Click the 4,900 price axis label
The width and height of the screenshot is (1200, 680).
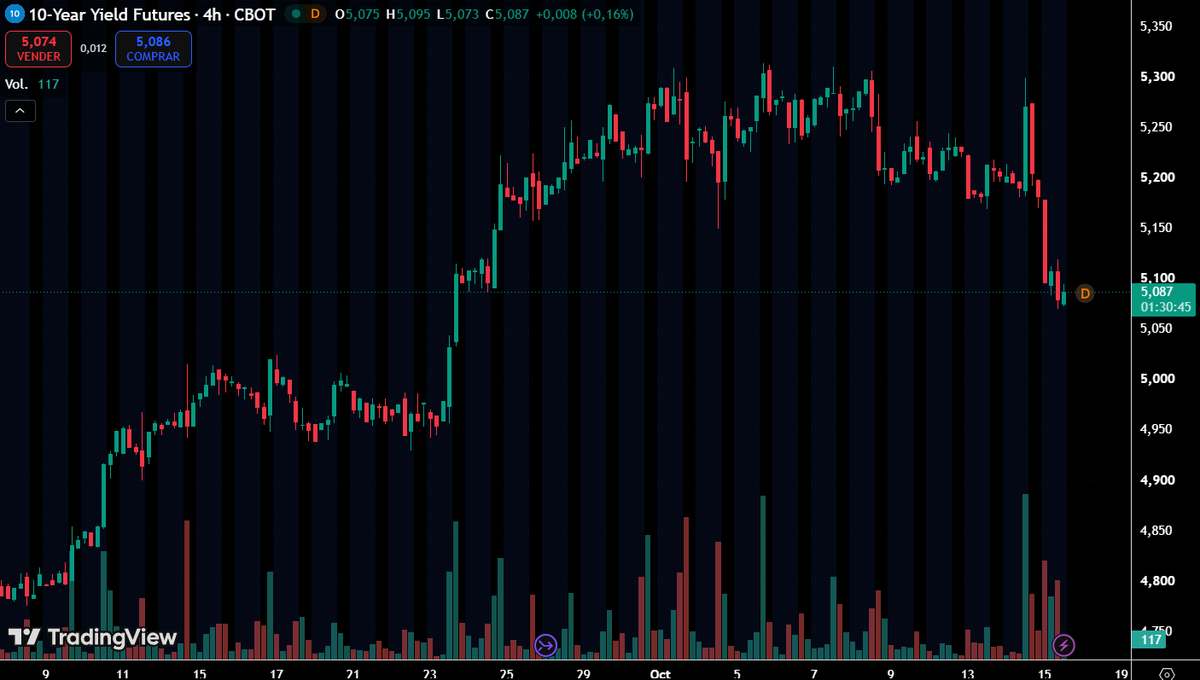point(1156,480)
